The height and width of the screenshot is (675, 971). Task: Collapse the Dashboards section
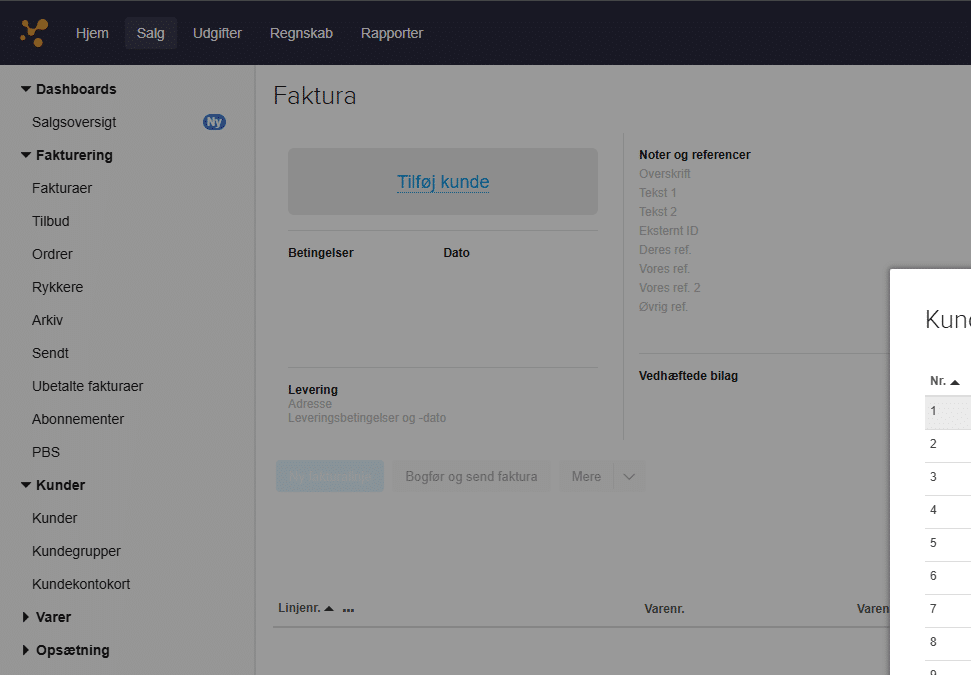tap(26, 89)
